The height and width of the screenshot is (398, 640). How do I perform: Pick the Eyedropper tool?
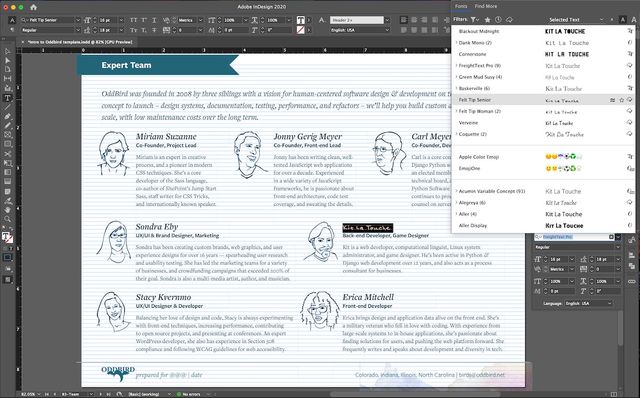coord(7,201)
